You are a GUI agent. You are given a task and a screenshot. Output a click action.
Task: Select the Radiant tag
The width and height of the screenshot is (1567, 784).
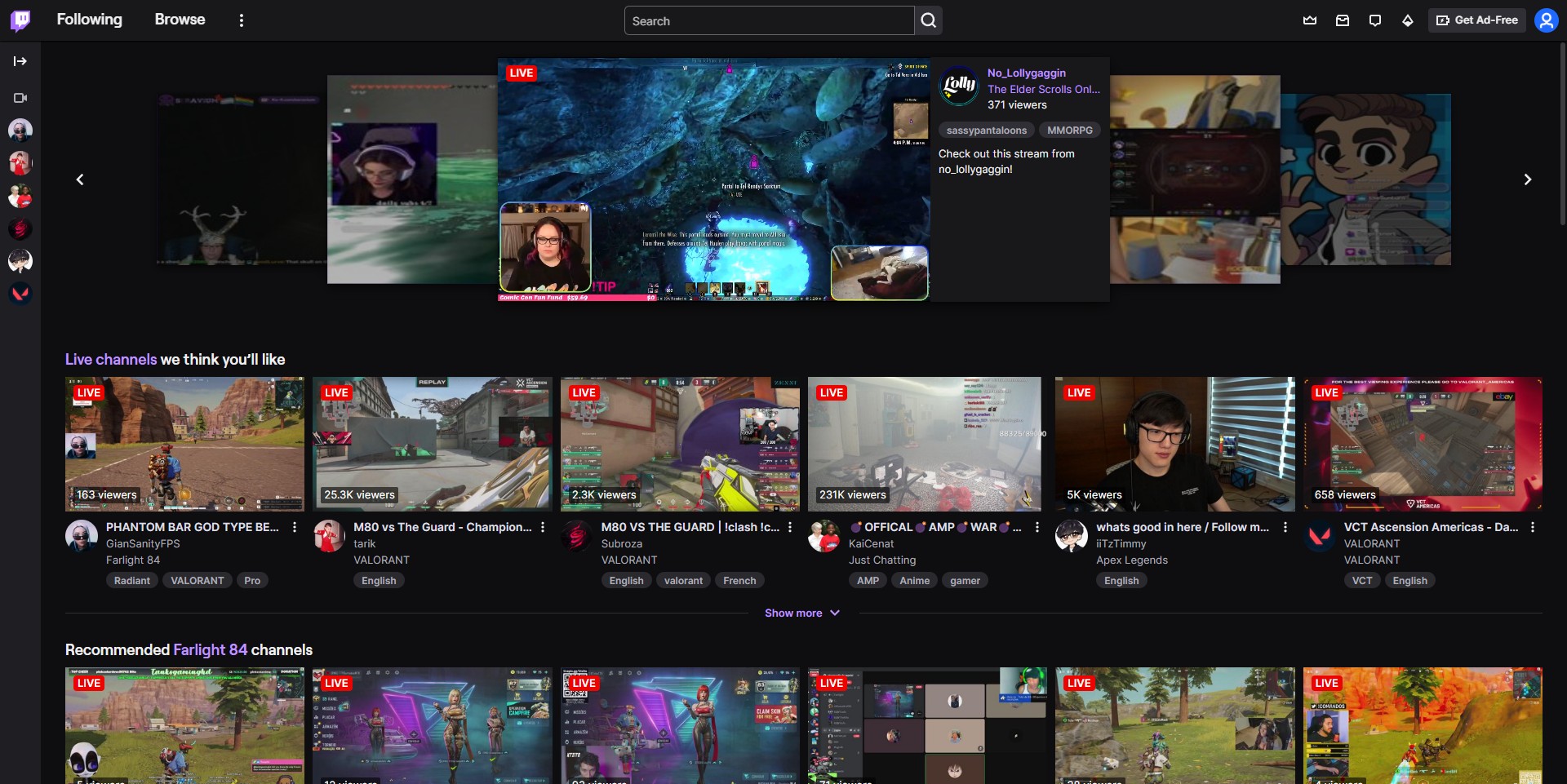click(132, 581)
